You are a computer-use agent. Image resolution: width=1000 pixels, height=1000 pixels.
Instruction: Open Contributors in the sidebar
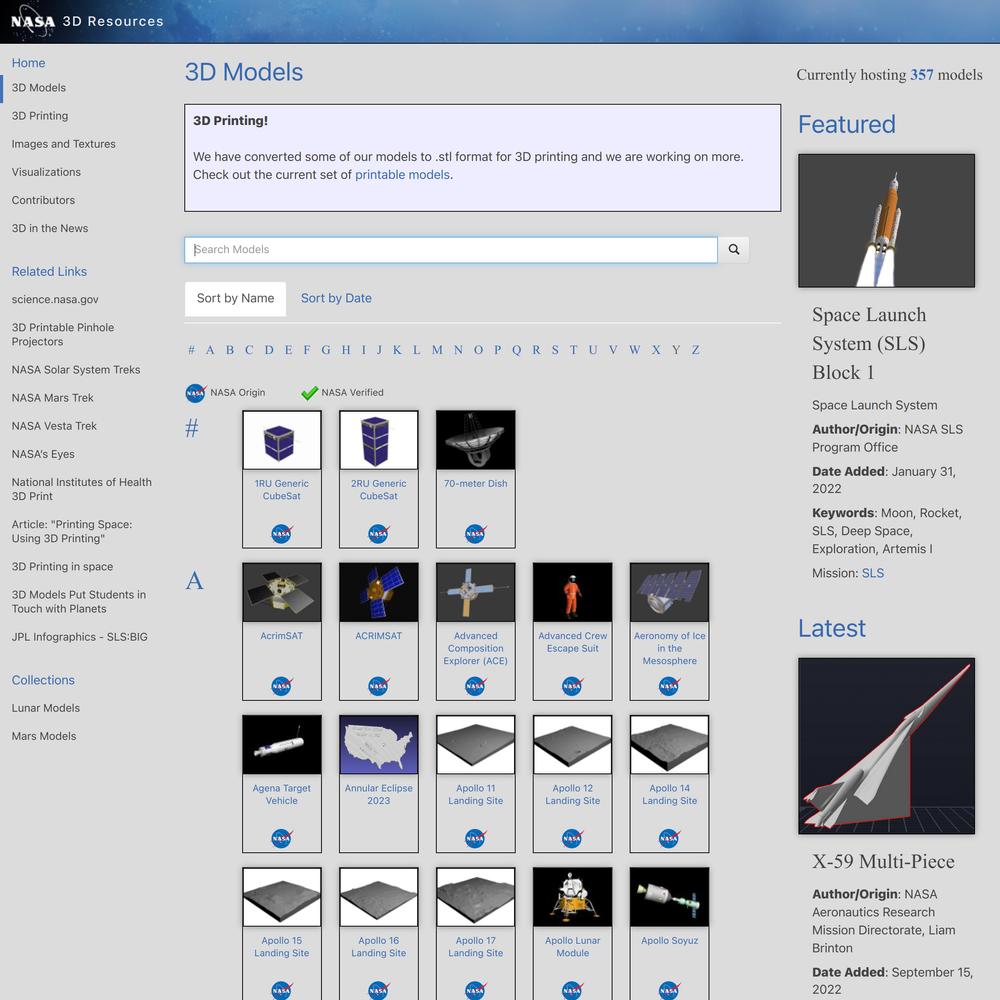tap(43, 200)
